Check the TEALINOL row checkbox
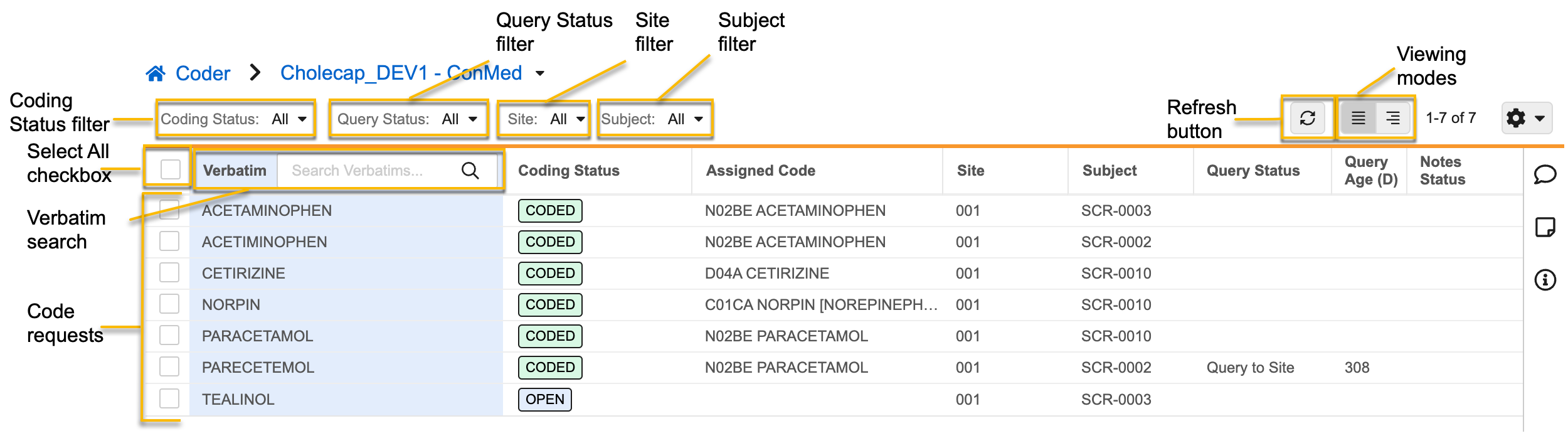This screenshot has width=1568, height=448. tap(169, 398)
